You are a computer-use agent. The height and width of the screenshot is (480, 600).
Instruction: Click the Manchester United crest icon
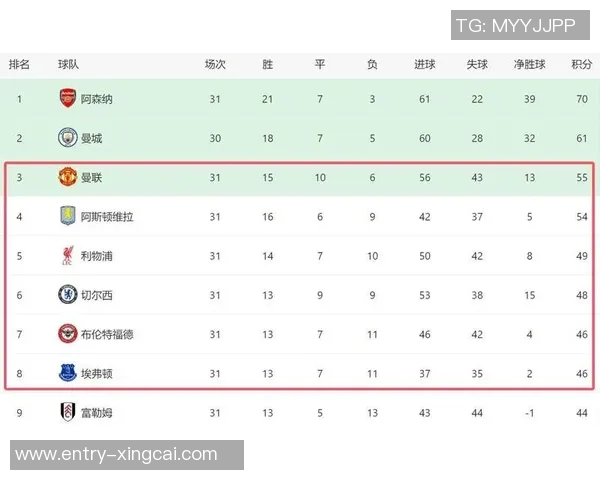click(67, 177)
